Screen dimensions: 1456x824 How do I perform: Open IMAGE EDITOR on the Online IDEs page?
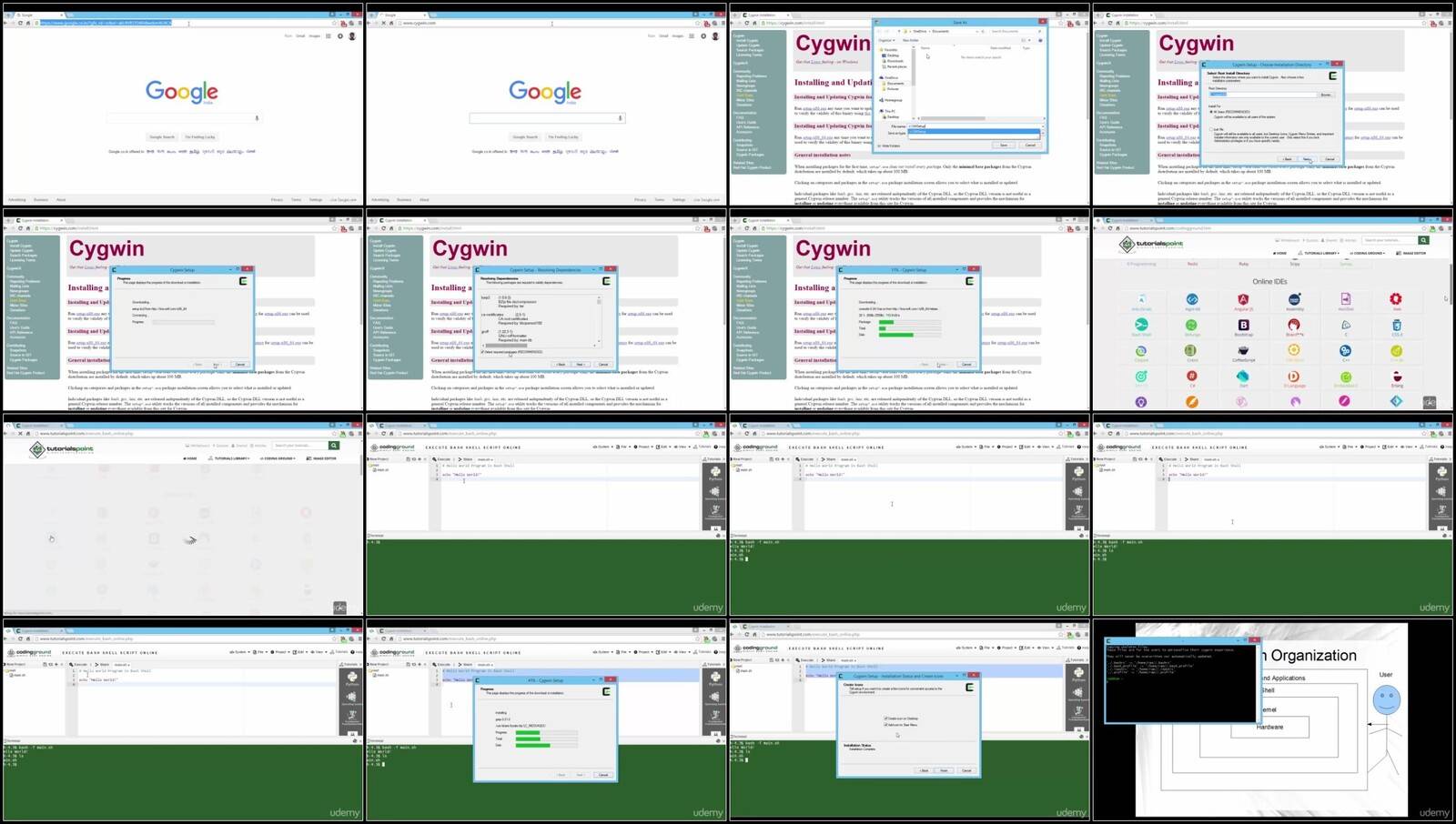[1412, 253]
